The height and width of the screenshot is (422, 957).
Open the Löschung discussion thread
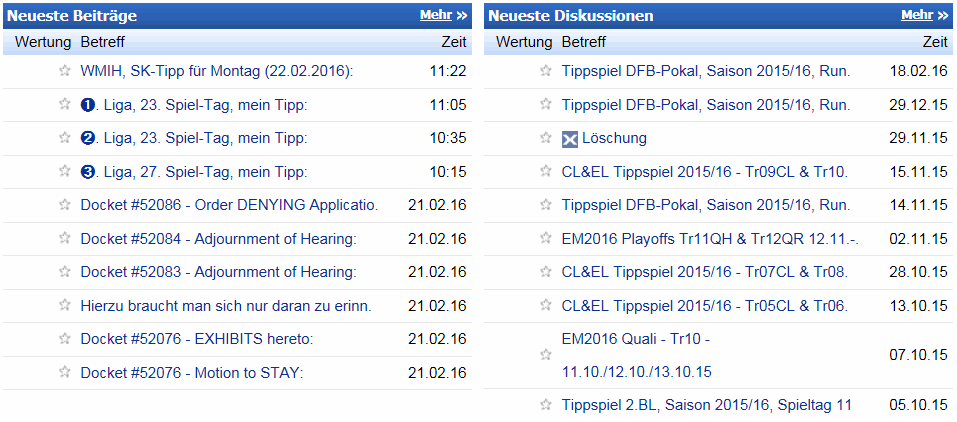tap(614, 138)
